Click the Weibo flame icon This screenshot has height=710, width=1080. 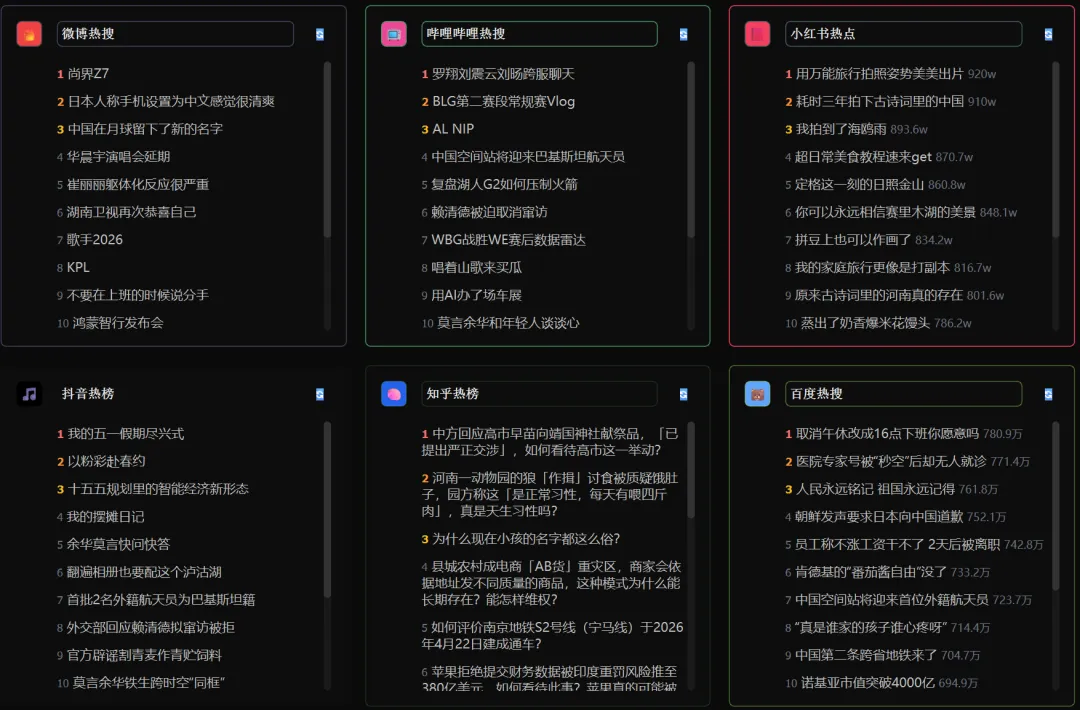click(29, 34)
